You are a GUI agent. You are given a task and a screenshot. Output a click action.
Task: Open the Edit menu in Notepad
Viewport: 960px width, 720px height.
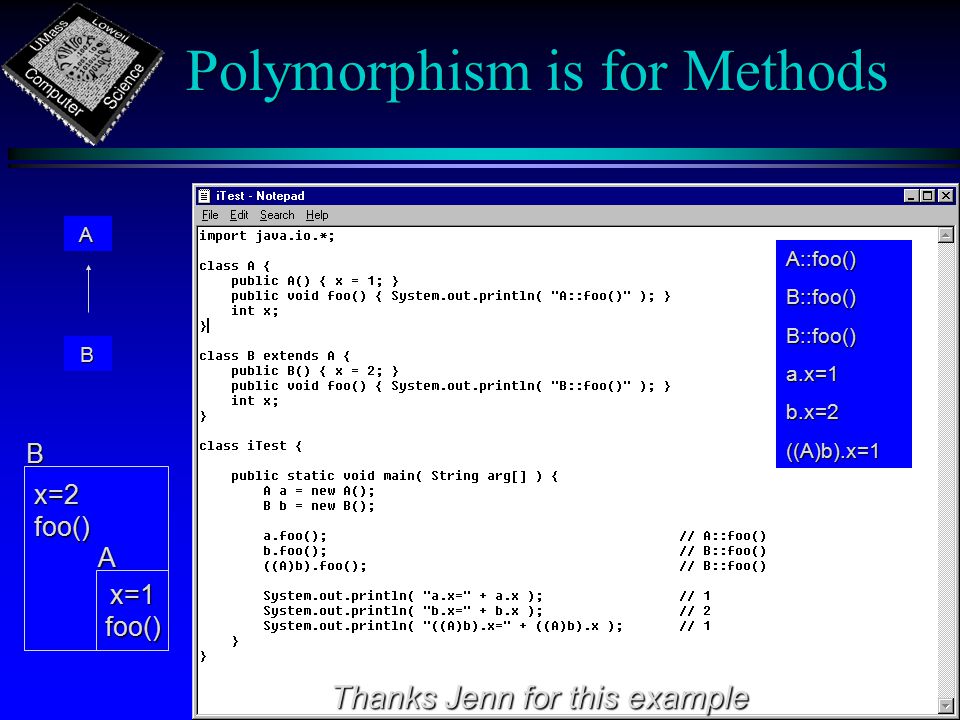click(239, 215)
